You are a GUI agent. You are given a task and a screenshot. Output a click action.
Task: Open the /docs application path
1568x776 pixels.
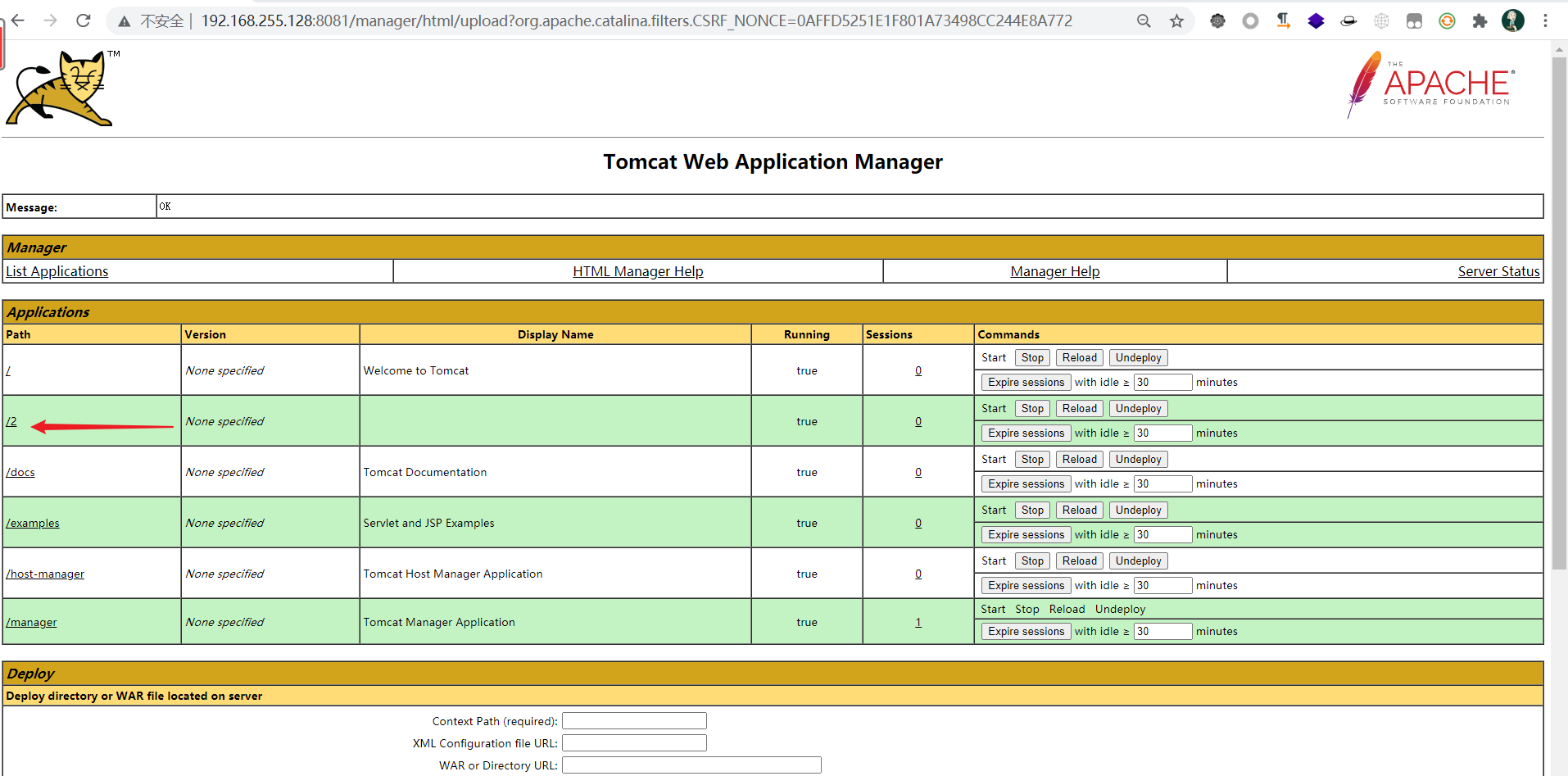pyautogui.click(x=20, y=472)
